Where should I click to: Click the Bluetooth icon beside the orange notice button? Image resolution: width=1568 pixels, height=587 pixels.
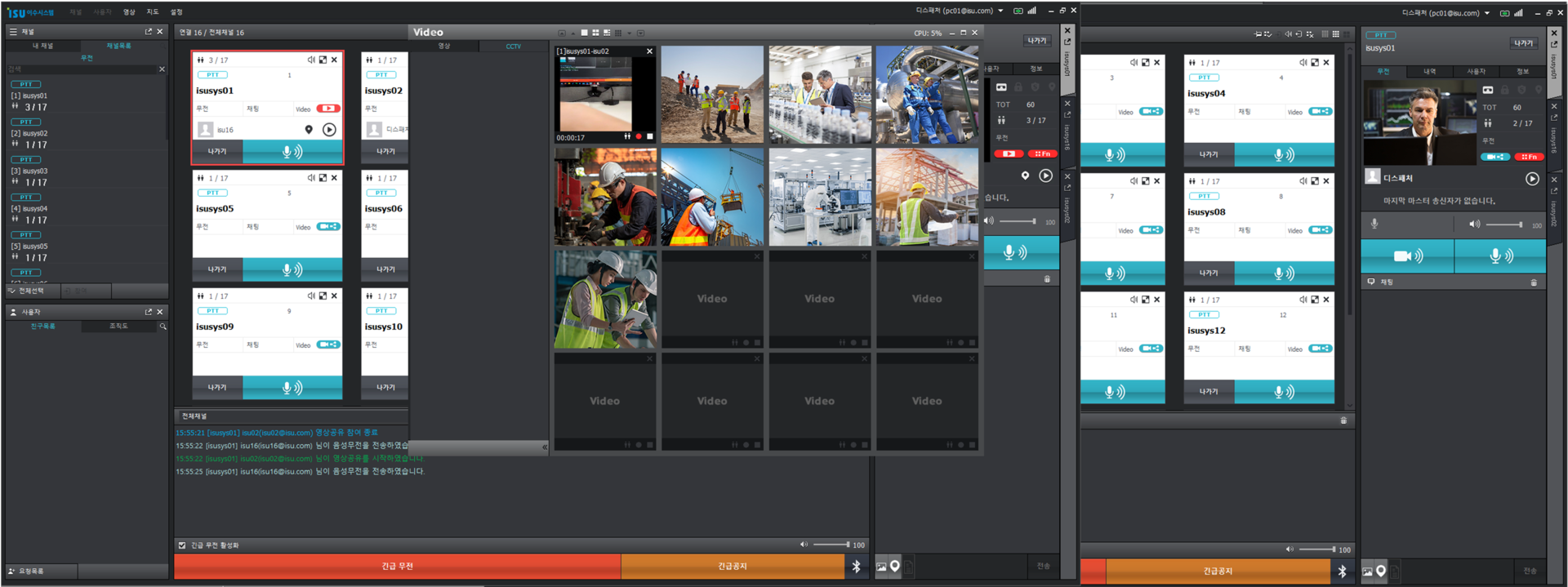click(856, 567)
